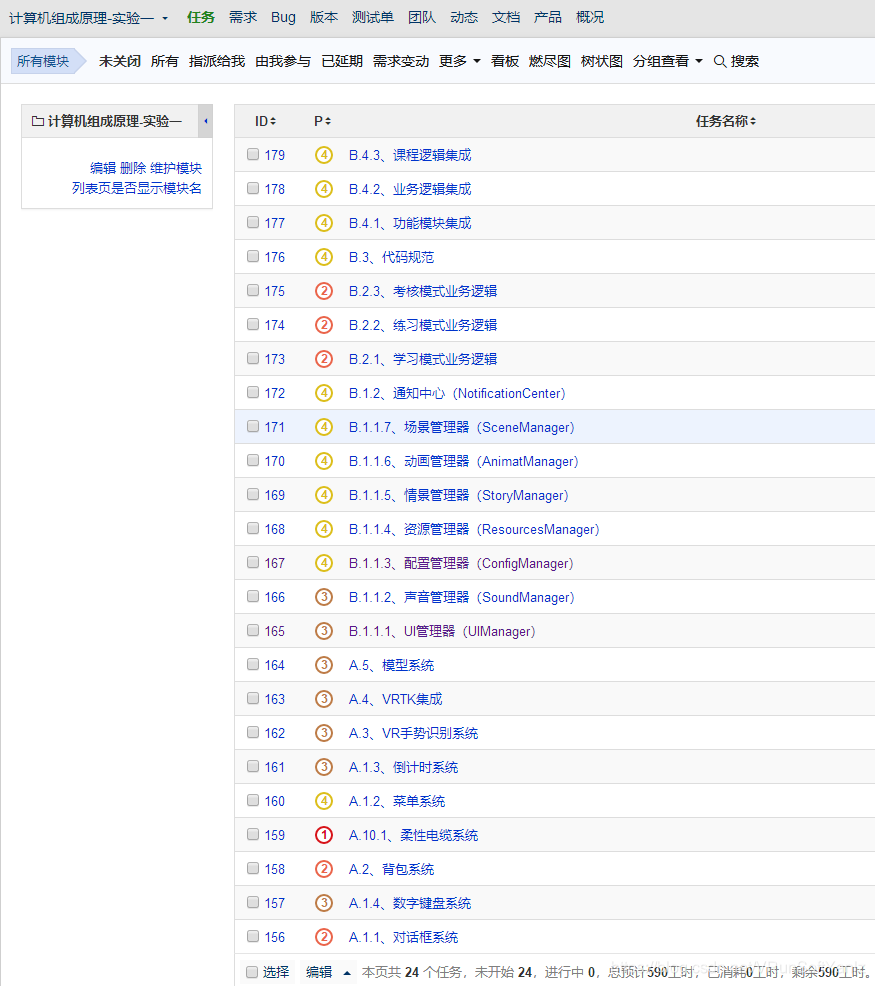Click the folder icon beside 计算机组成原理-实验一
The image size is (875, 986).
pos(38,121)
